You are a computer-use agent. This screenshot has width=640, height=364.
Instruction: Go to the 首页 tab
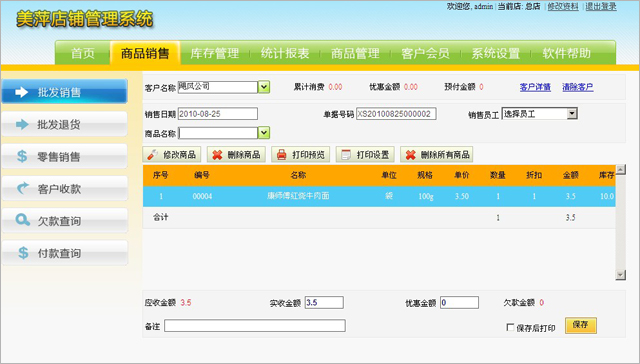[x=83, y=53]
